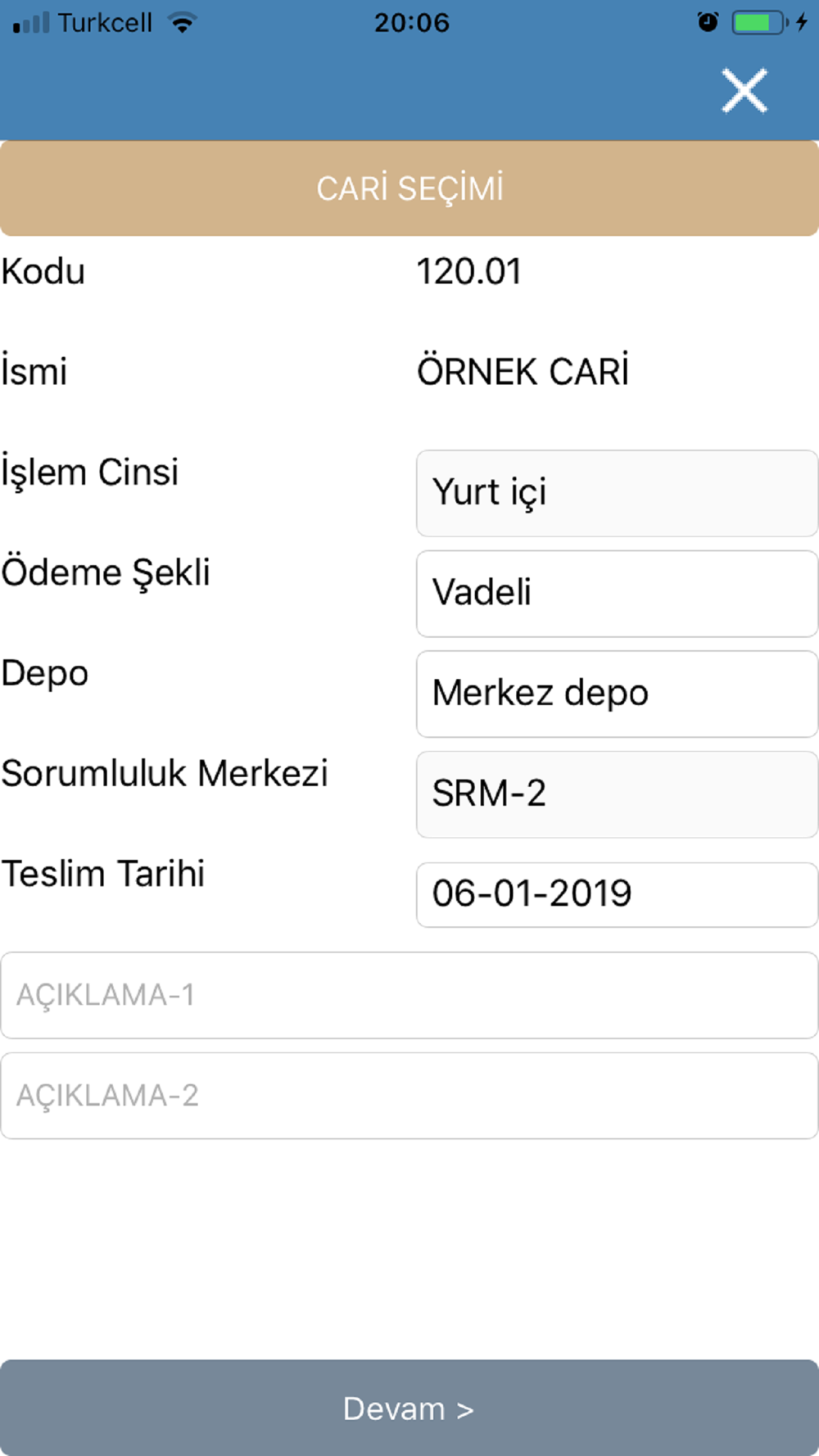
Task: Tap the ÖRNEK CARİ name value
Action: coord(523,372)
